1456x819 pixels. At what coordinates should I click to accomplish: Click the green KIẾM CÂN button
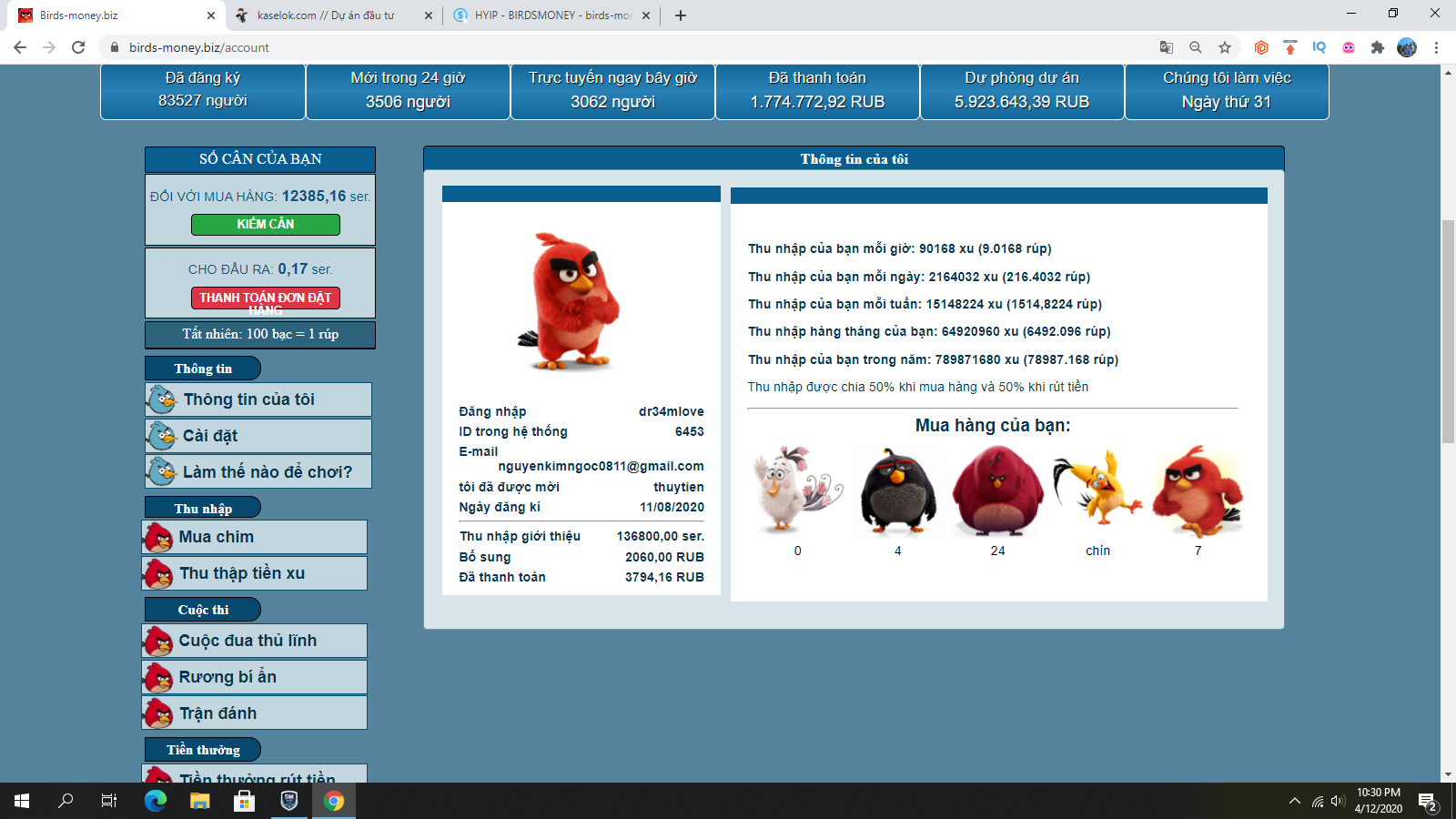click(x=266, y=224)
